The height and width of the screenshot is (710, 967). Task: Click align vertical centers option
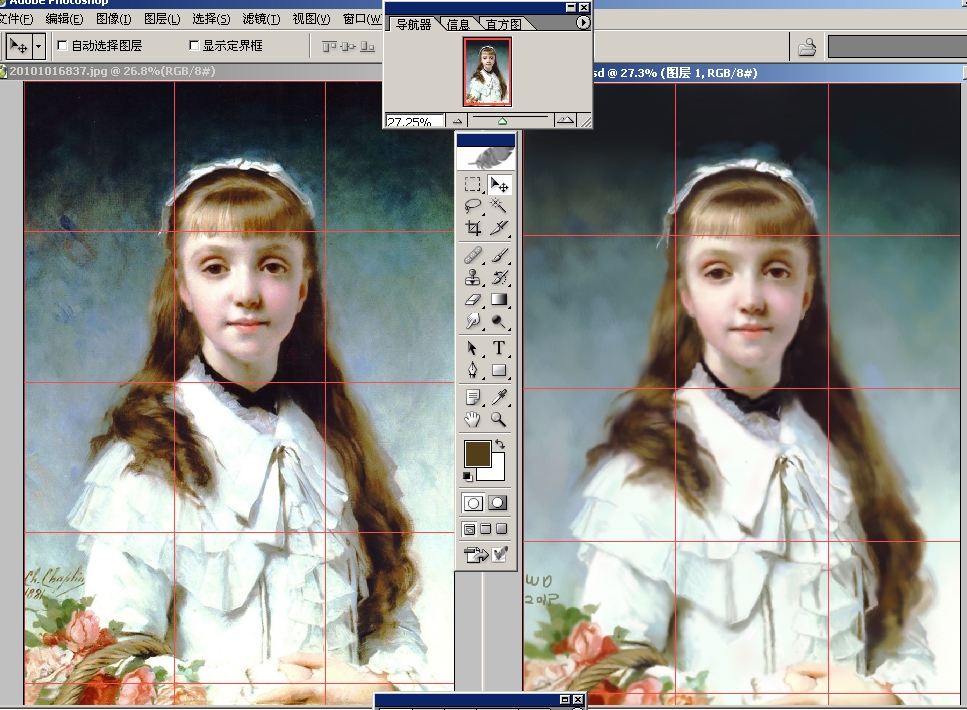[x=348, y=46]
